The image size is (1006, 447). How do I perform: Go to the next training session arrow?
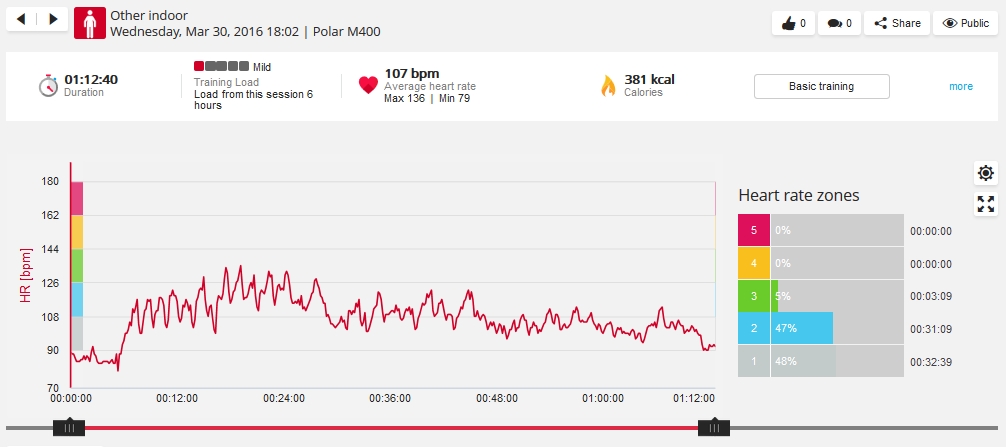pos(53,19)
